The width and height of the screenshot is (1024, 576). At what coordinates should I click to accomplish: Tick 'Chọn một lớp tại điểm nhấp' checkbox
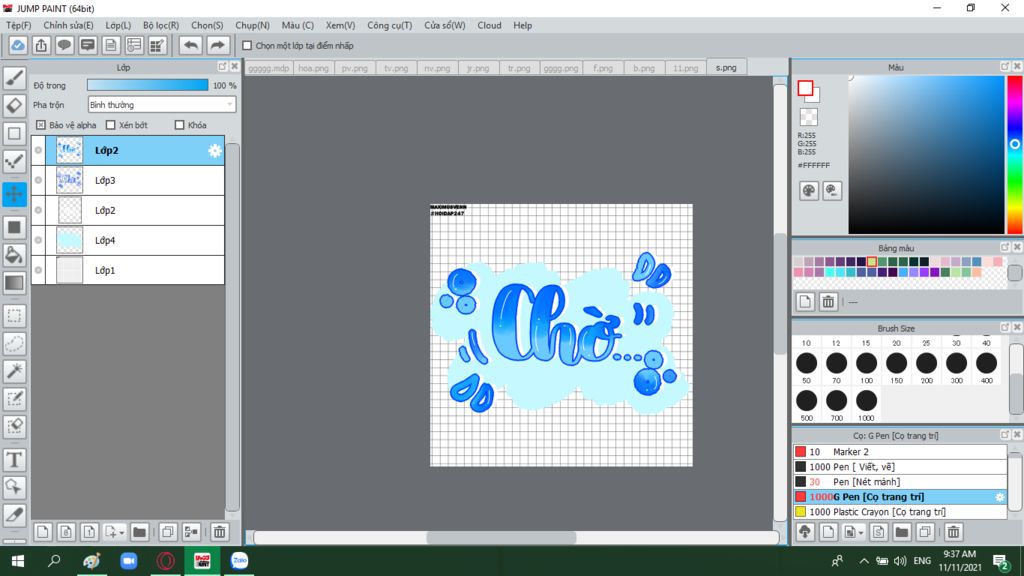(247, 46)
